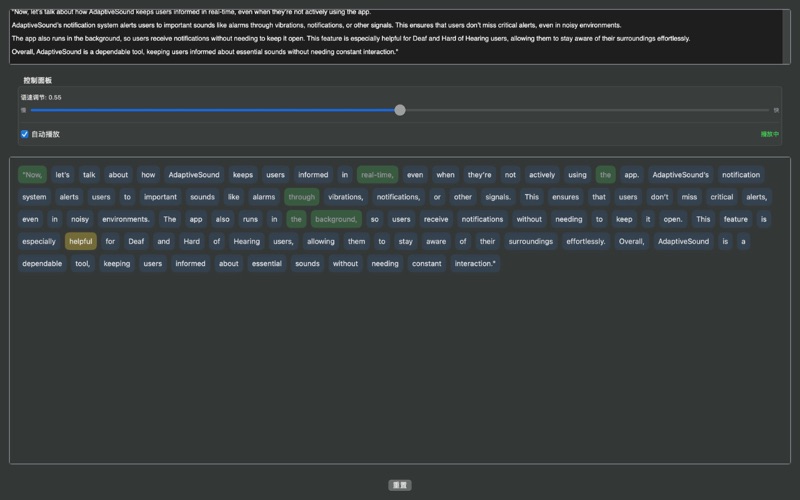Click the word "critical"
Image resolution: width=800 pixels, height=500 pixels.
[x=721, y=197]
